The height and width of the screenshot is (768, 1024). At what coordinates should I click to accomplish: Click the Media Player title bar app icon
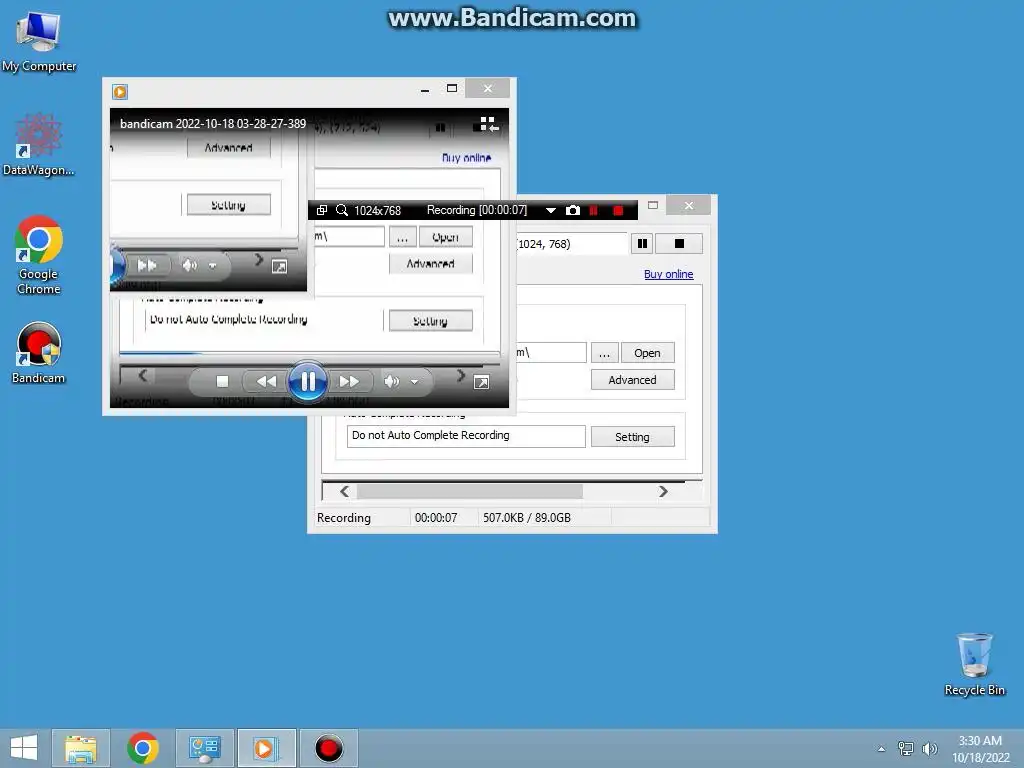point(120,91)
